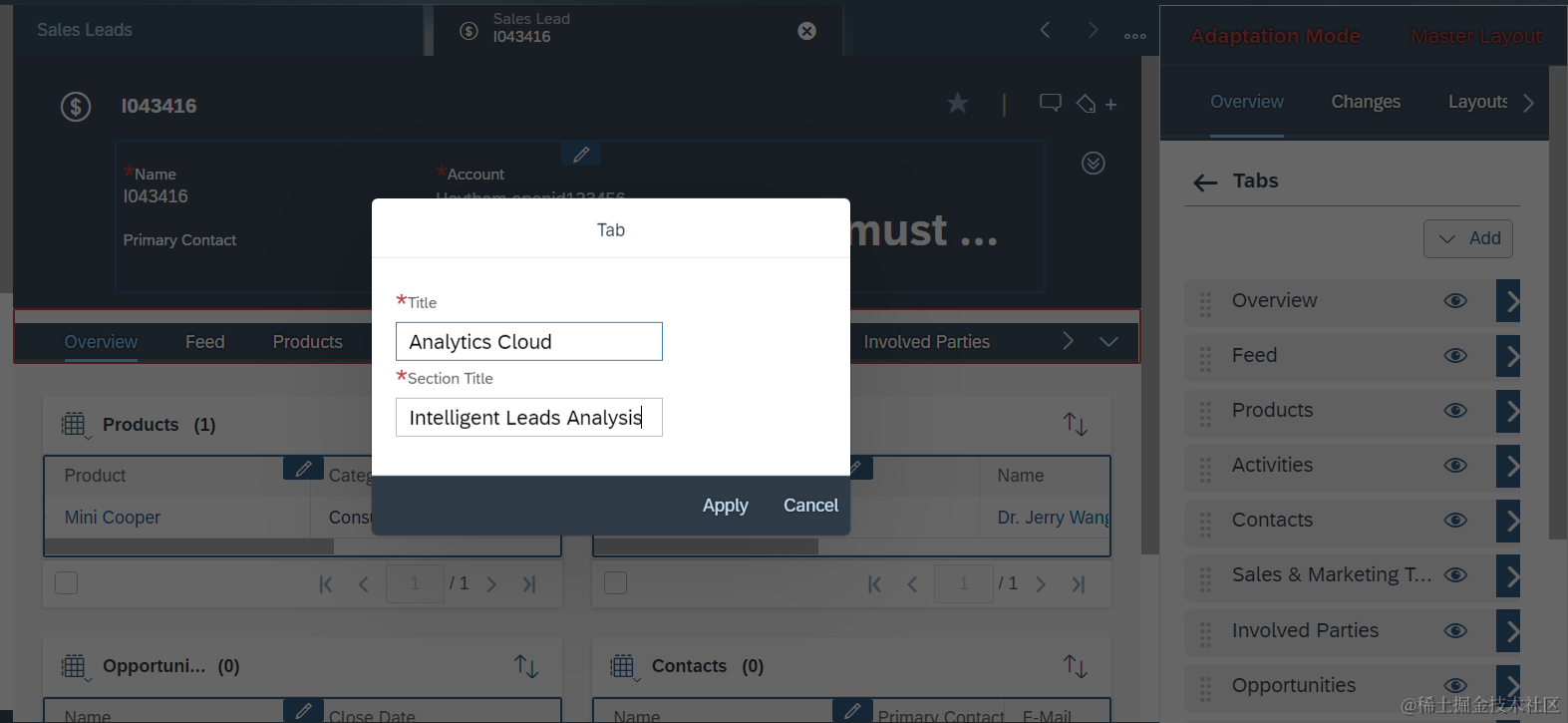1568x723 pixels.
Task: Grab the drag handle of Feed row
Action: click(x=1205, y=359)
